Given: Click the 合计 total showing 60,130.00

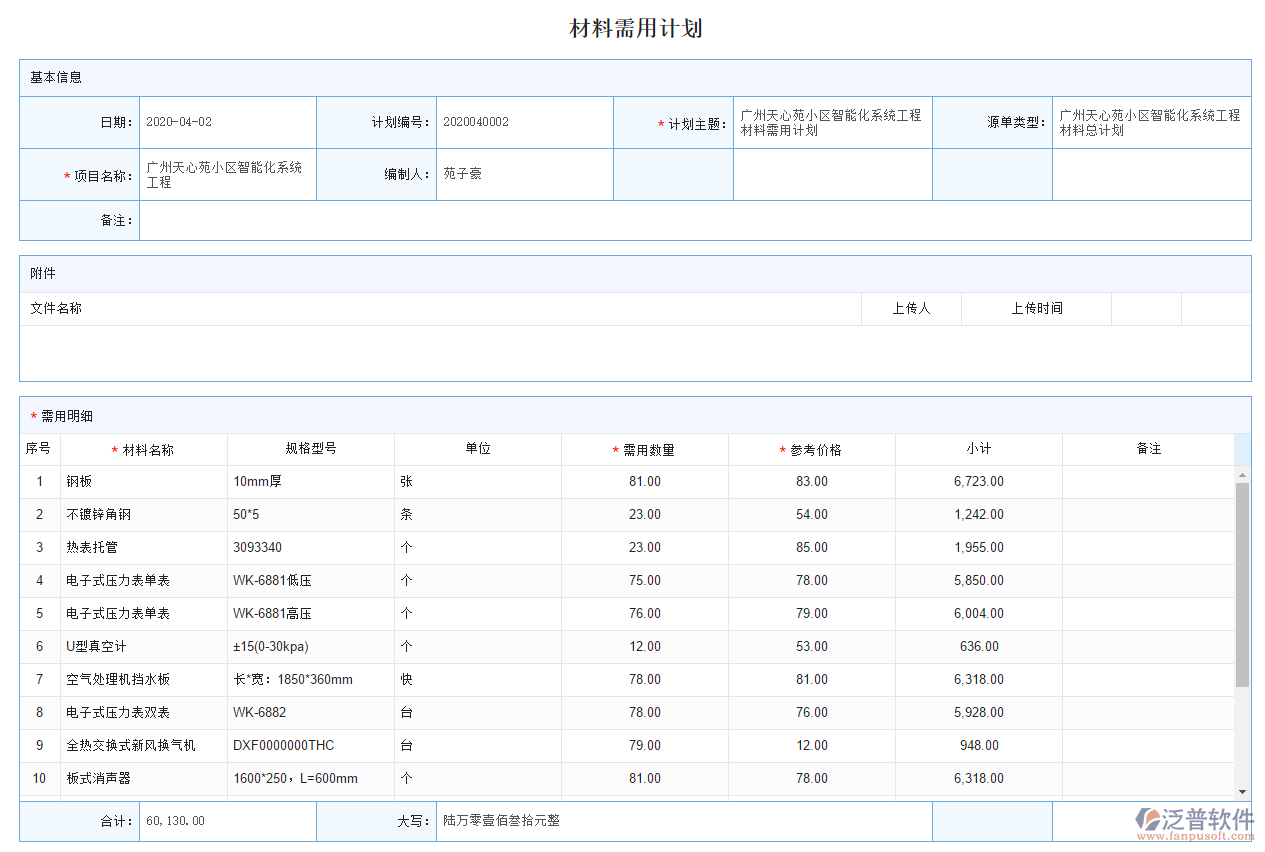Looking at the screenshot, I should pos(227,820).
